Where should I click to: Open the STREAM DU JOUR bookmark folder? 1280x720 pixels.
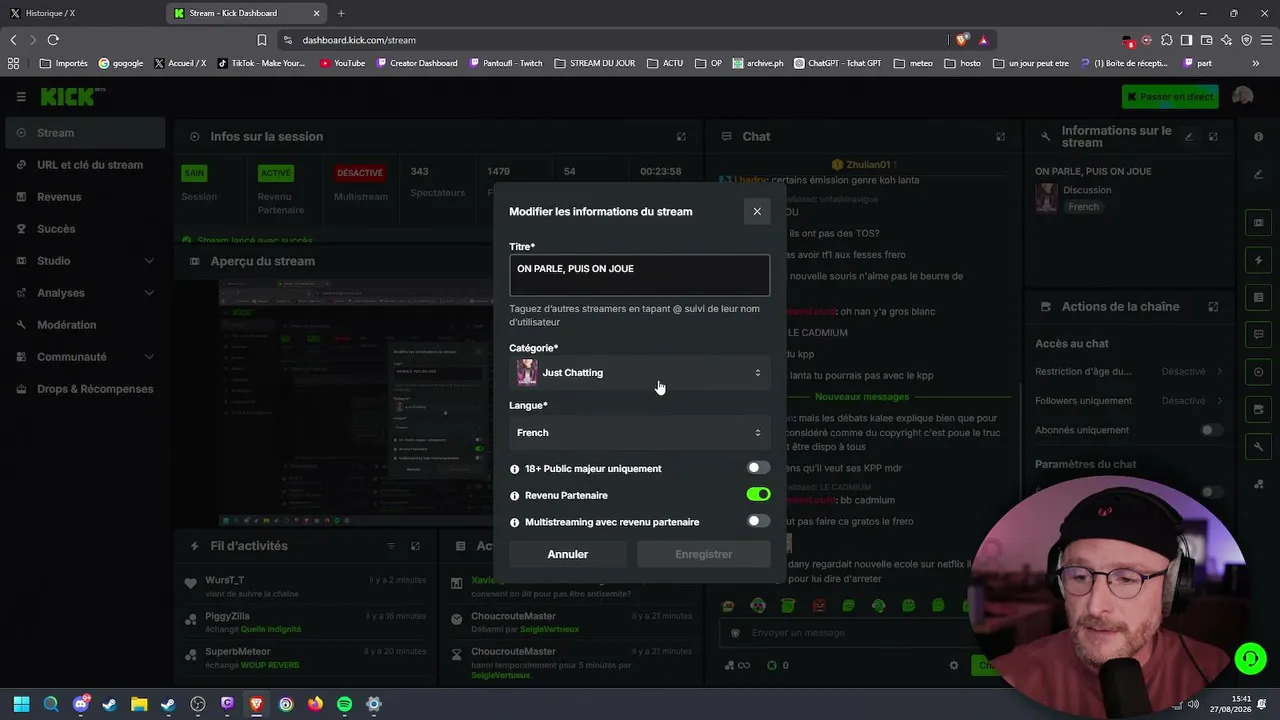(x=595, y=63)
